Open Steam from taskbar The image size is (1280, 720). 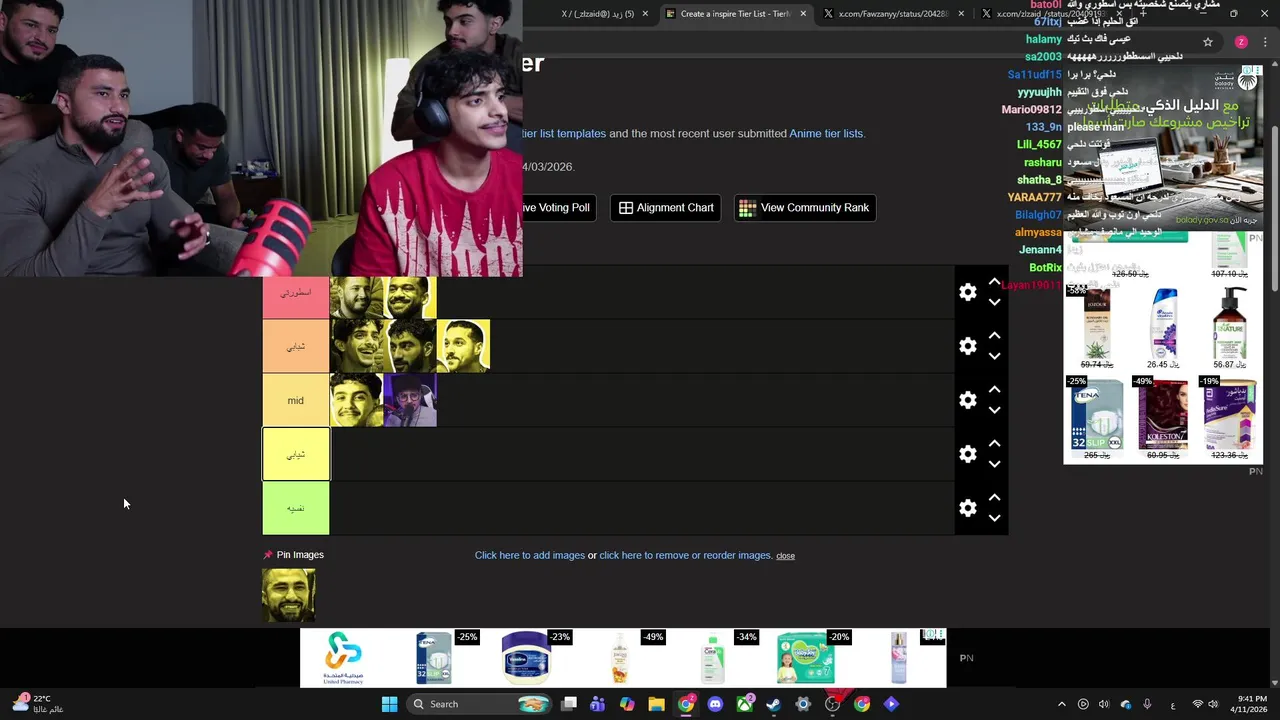[x=774, y=704]
